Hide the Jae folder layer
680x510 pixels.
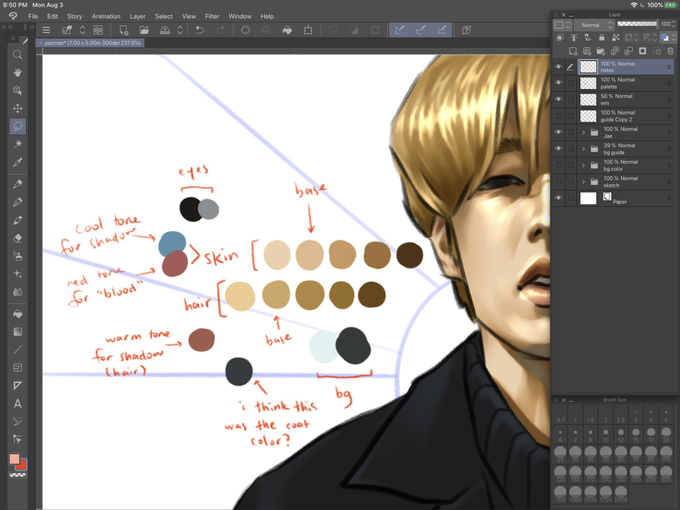point(559,132)
